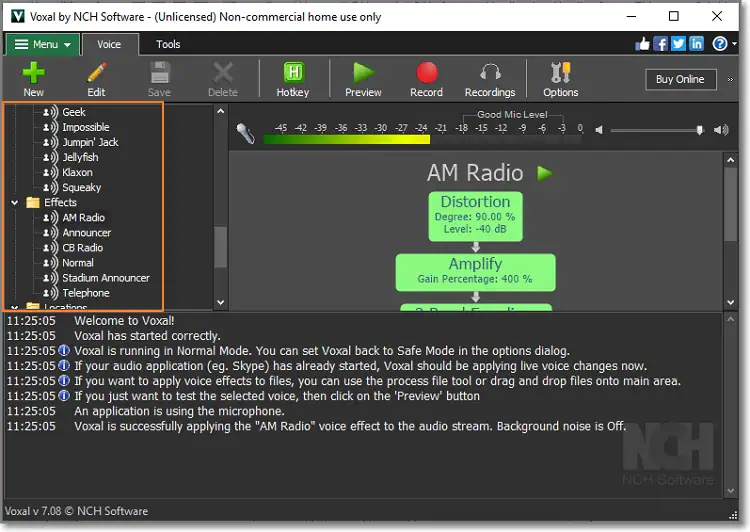Click 'Voxal v 7.08 © NCH Software' status text
The image size is (750, 532).
(77, 511)
